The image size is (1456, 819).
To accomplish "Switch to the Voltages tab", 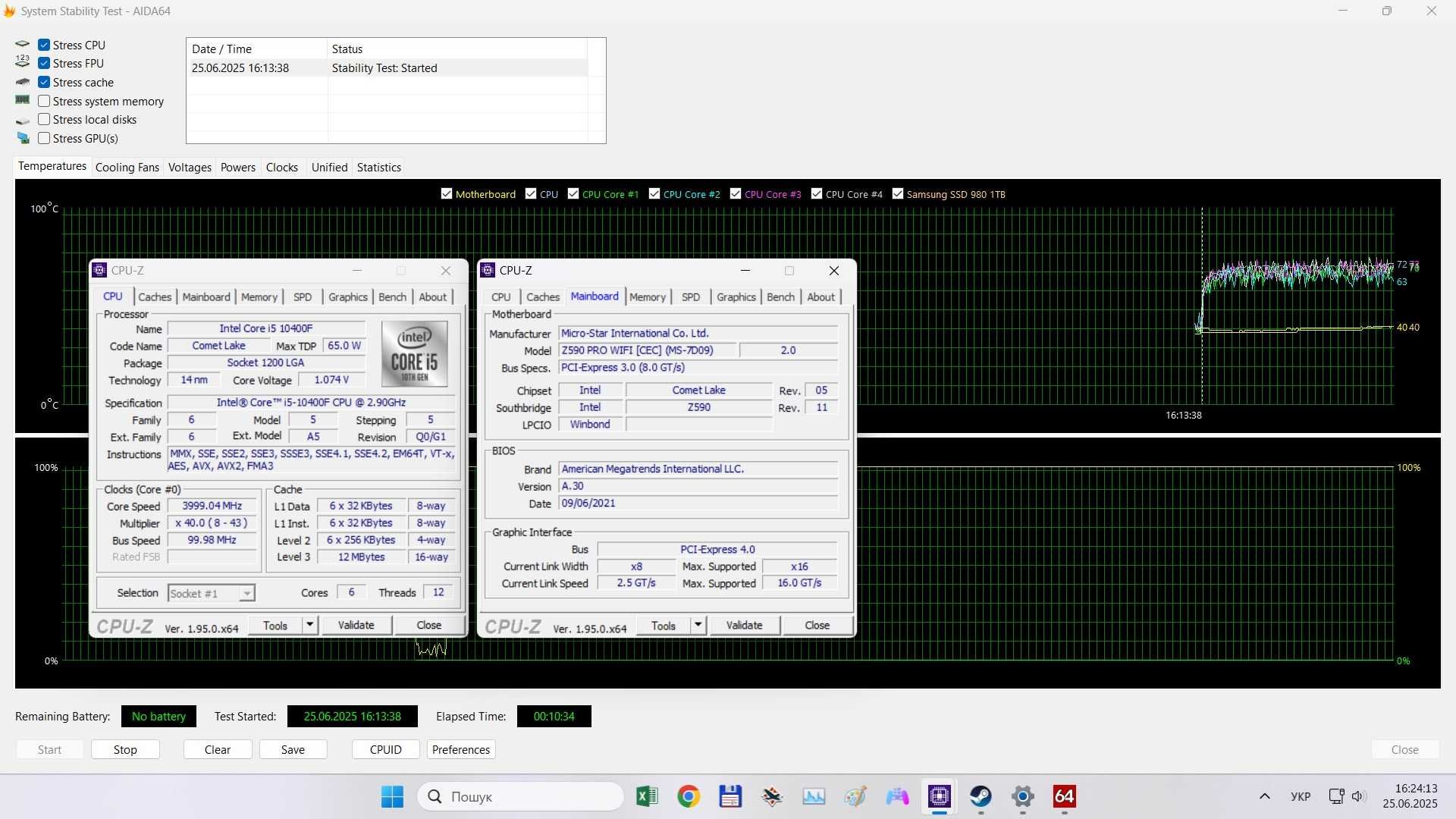I will pos(190,168).
